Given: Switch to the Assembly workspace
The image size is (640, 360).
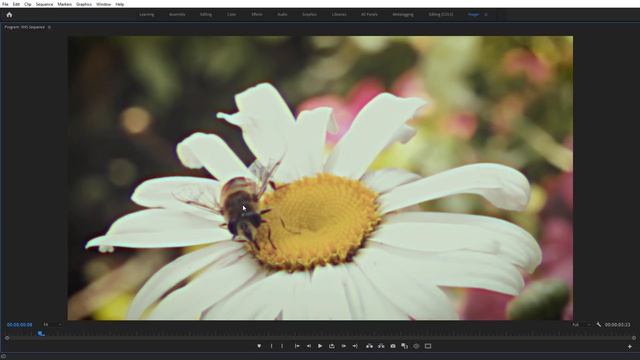Looking at the screenshot, I should point(177,15).
